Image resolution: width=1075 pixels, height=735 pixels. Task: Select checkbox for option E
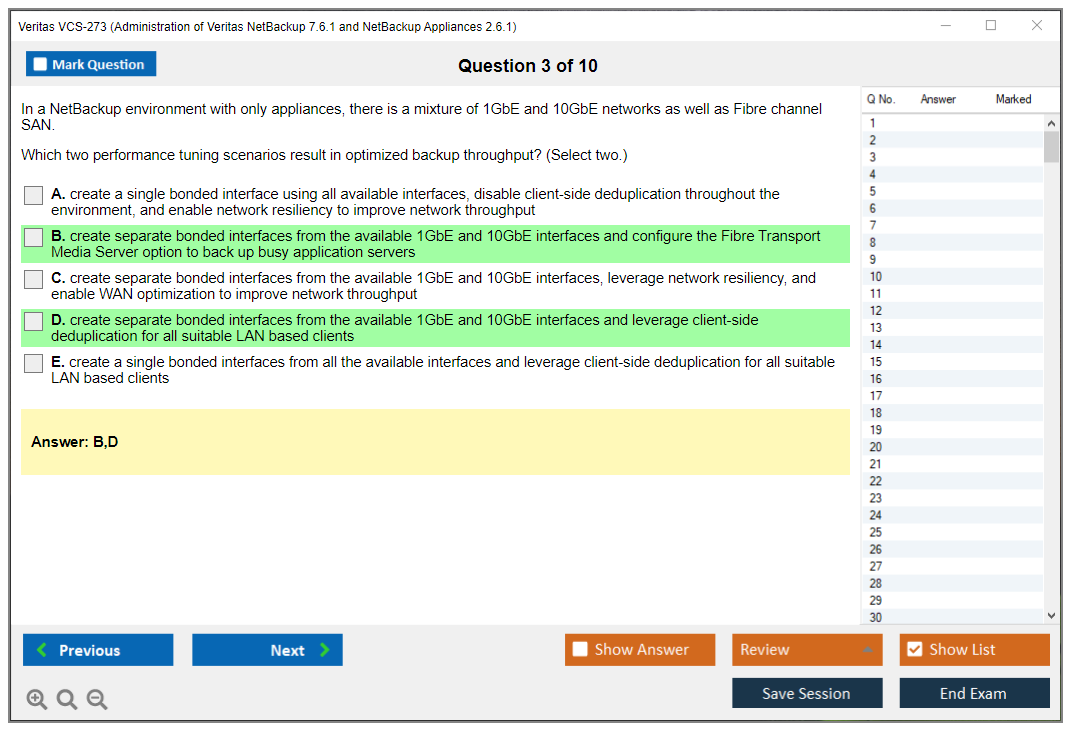34,363
